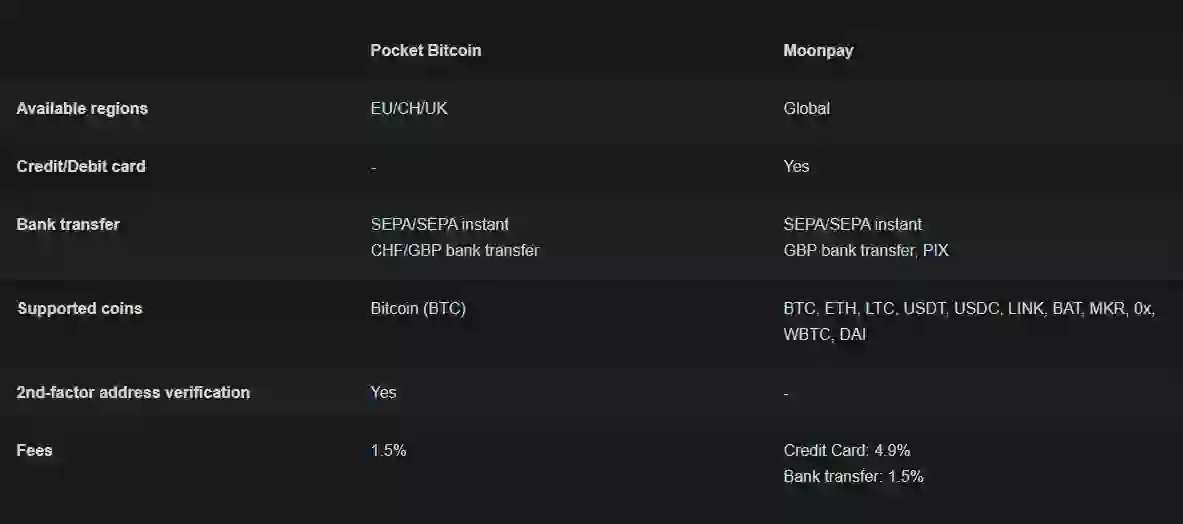Screen dimensions: 1183x524
Task: Click Pocket Bitcoin's 1.5% fee value
Action: [388, 450]
